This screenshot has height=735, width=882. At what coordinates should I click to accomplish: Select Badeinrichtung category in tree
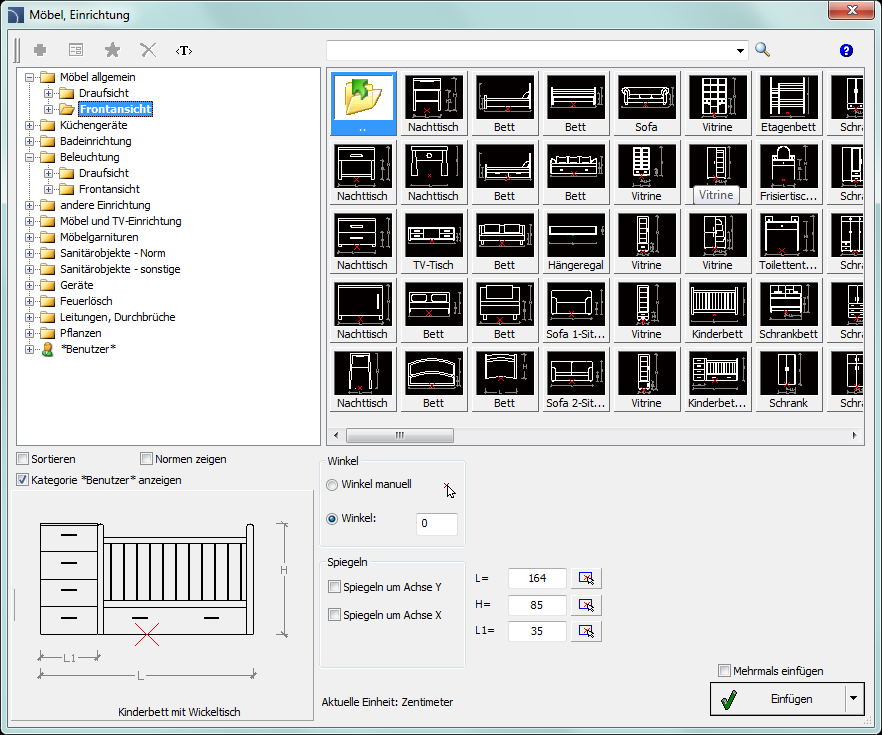(x=95, y=141)
